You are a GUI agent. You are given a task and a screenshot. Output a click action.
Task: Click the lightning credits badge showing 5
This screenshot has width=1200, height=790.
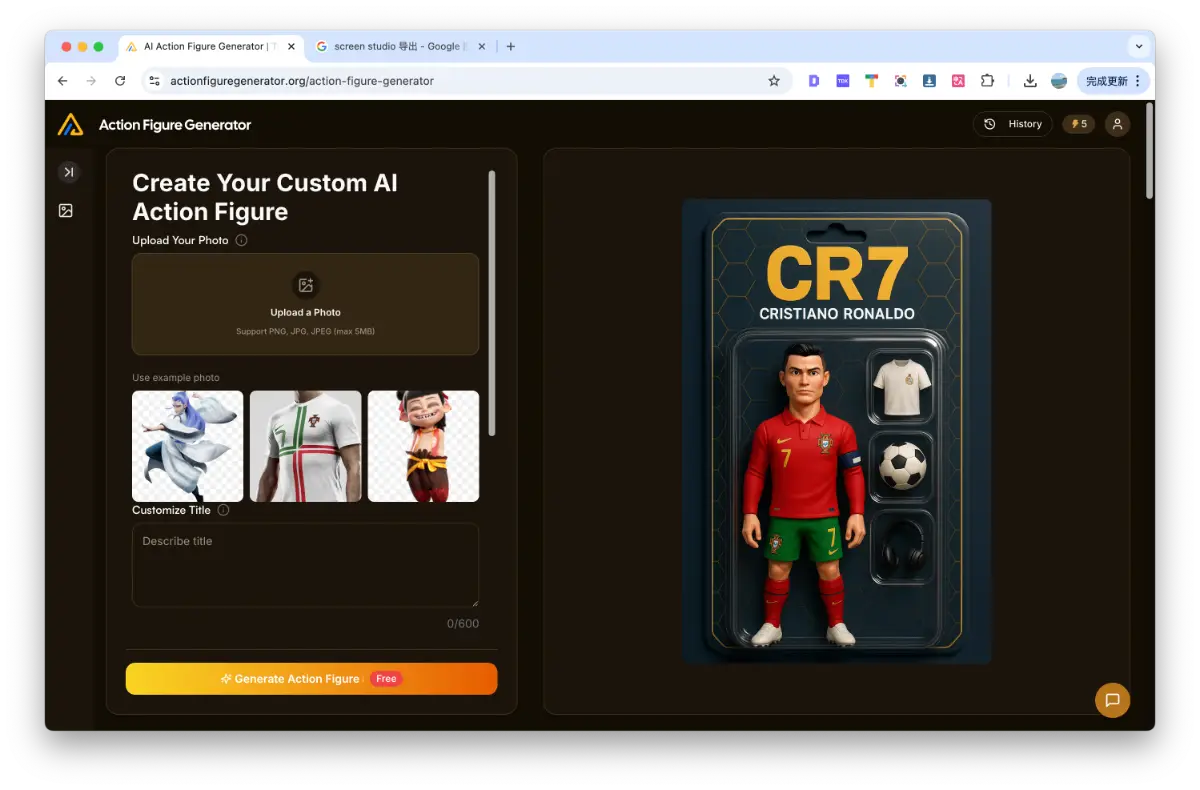pyautogui.click(x=1078, y=124)
